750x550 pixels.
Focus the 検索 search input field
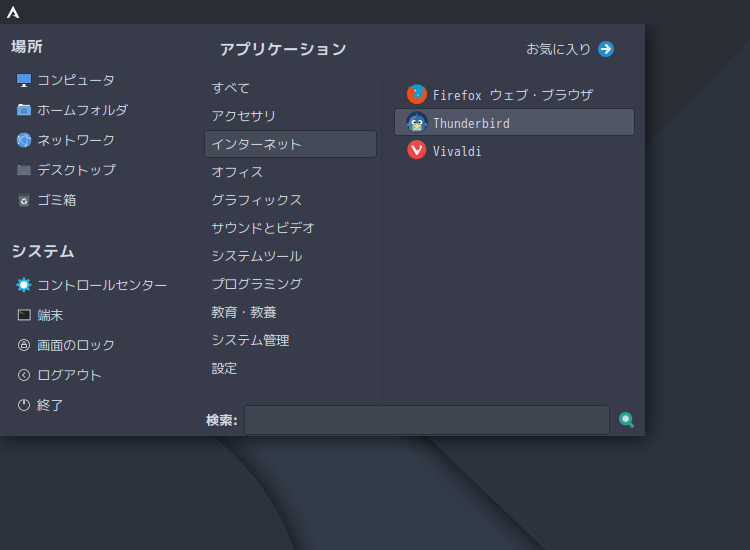[x=427, y=420]
